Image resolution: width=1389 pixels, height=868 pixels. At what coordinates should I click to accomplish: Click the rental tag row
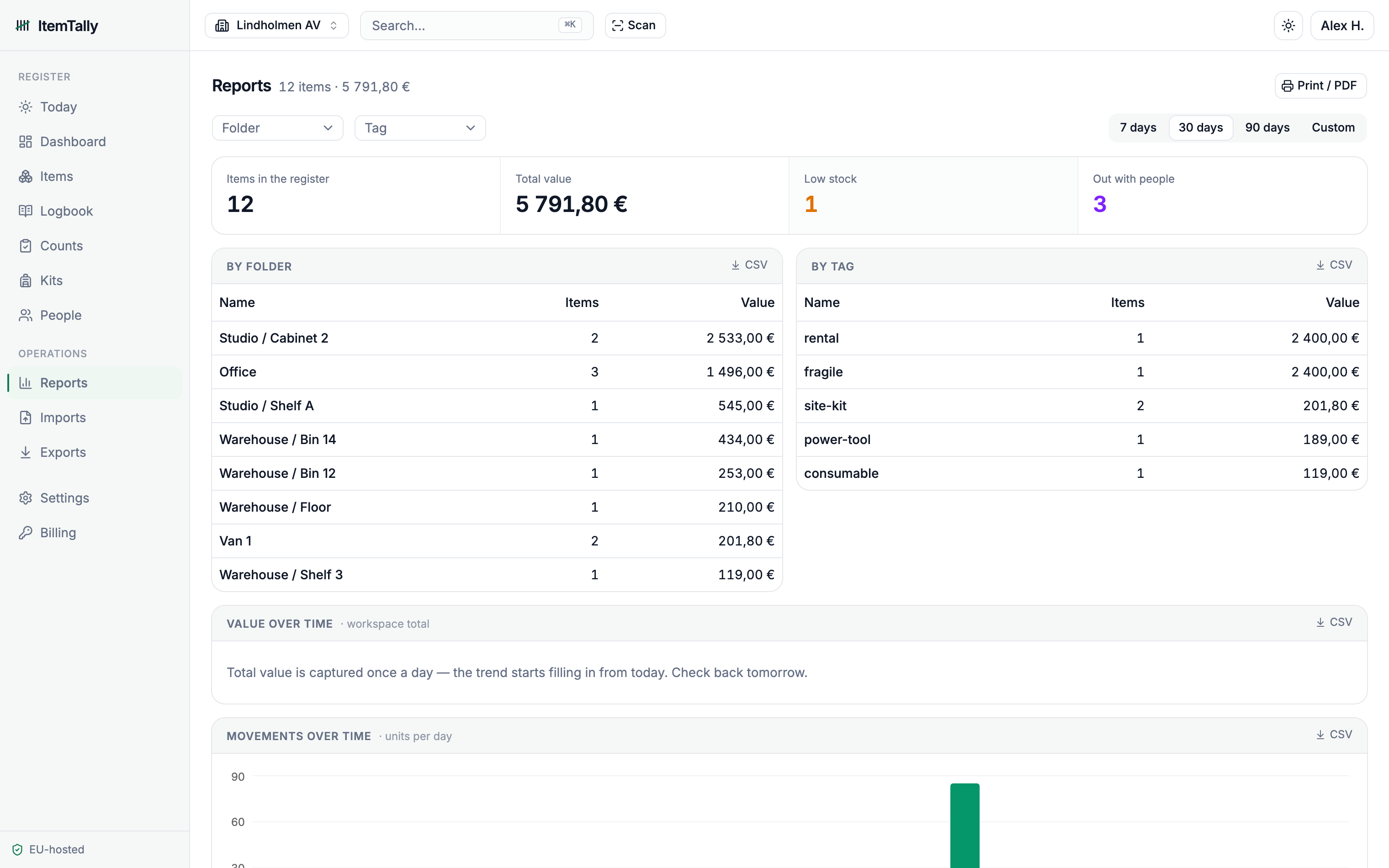tap(1082, 338)
